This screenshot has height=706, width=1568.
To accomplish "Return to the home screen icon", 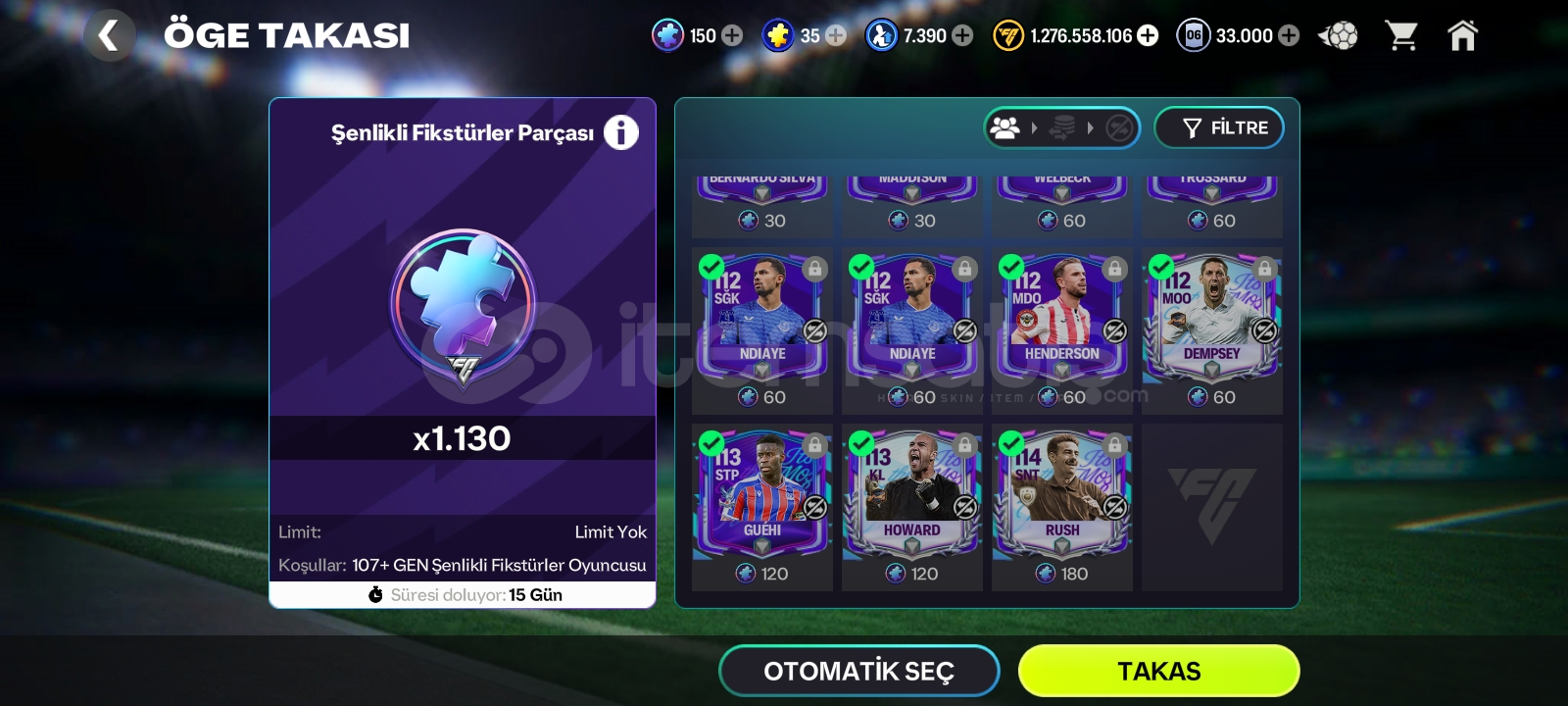I will (x=1462, y=35).
